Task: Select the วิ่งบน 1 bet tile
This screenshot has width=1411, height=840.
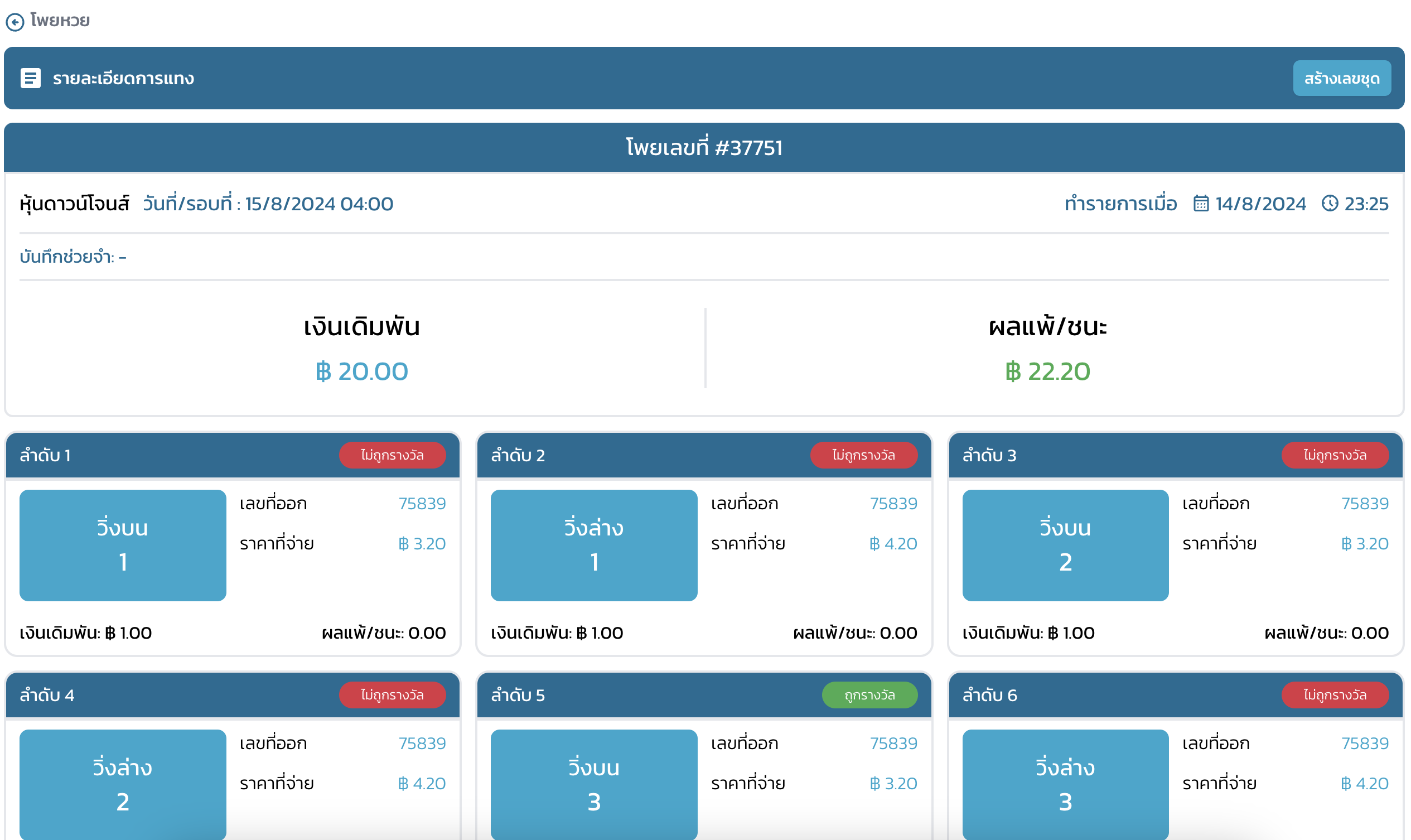Action: point(123,544)
